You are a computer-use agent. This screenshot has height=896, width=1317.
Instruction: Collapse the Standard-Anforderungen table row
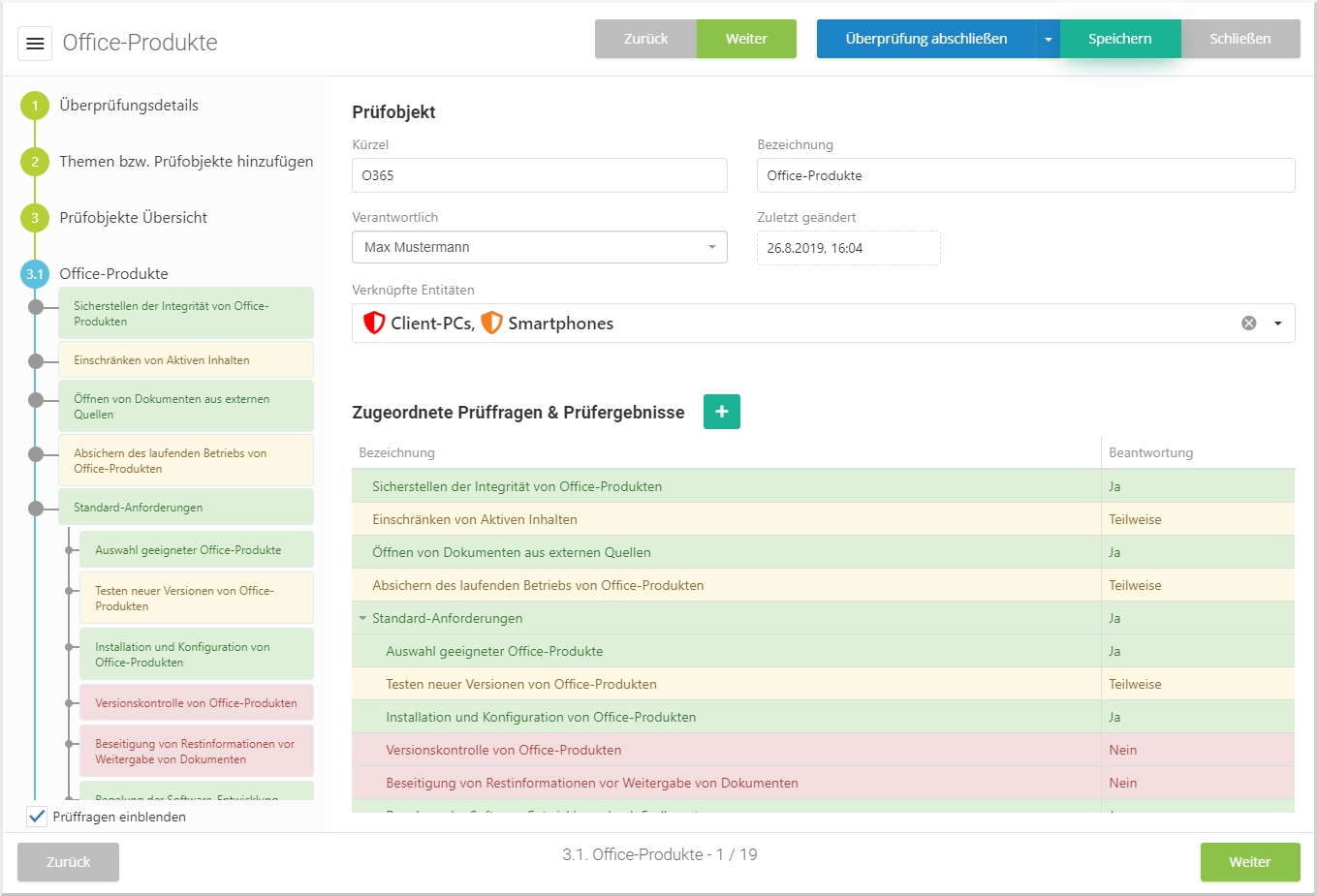[x=363, y=618]
